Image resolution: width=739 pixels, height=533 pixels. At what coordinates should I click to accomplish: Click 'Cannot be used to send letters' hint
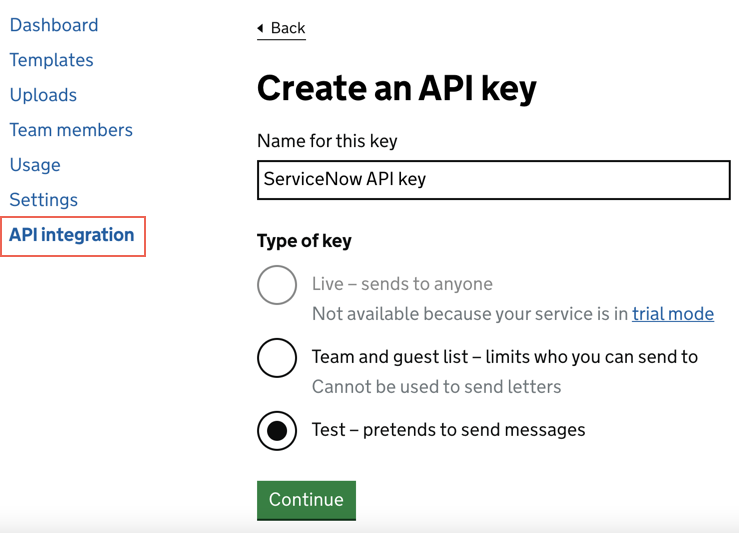pyautogui.click(x=436, y=387)
